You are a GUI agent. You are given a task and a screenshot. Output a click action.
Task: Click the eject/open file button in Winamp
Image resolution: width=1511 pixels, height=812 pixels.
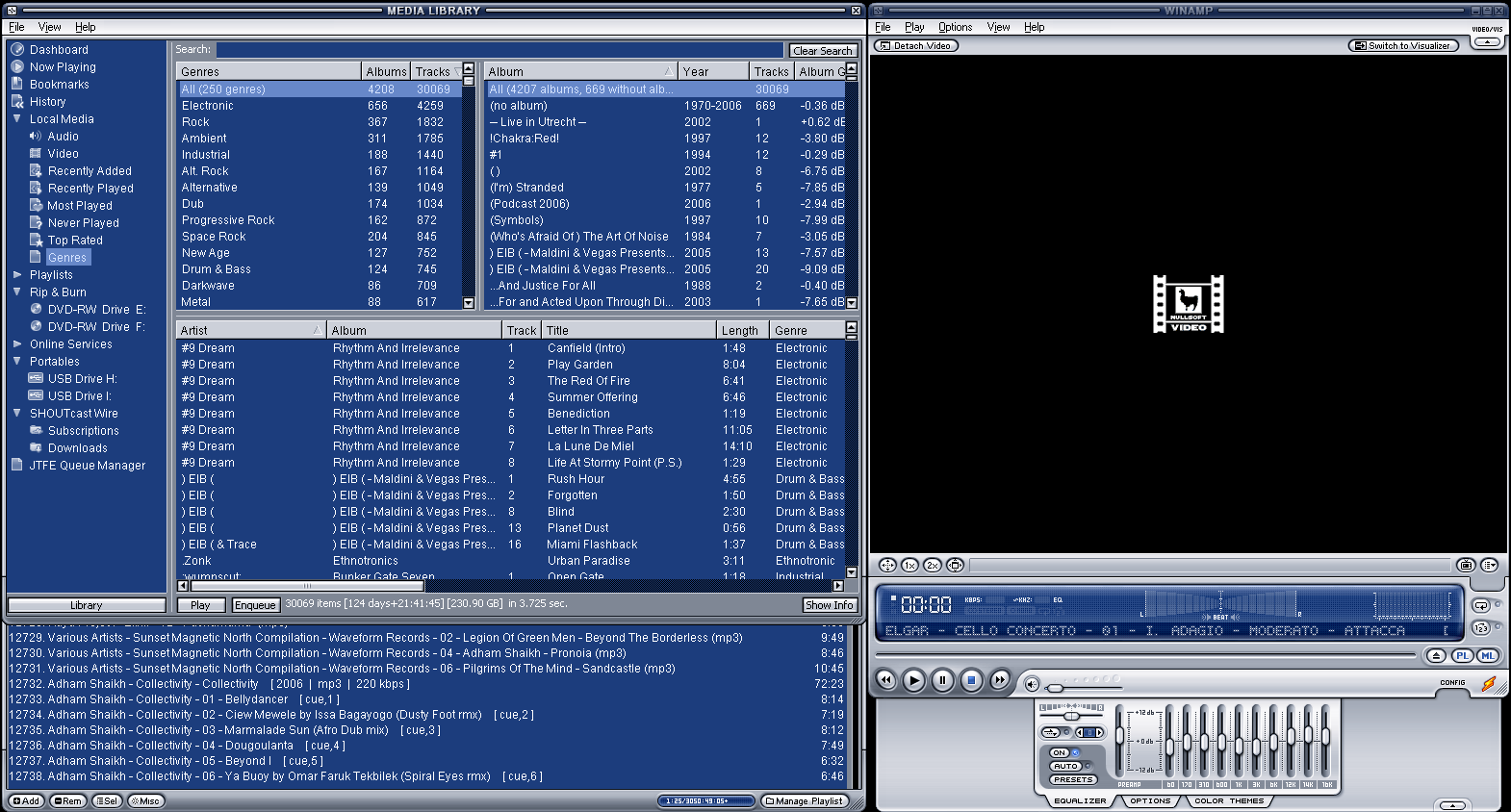coord(1437,655)
